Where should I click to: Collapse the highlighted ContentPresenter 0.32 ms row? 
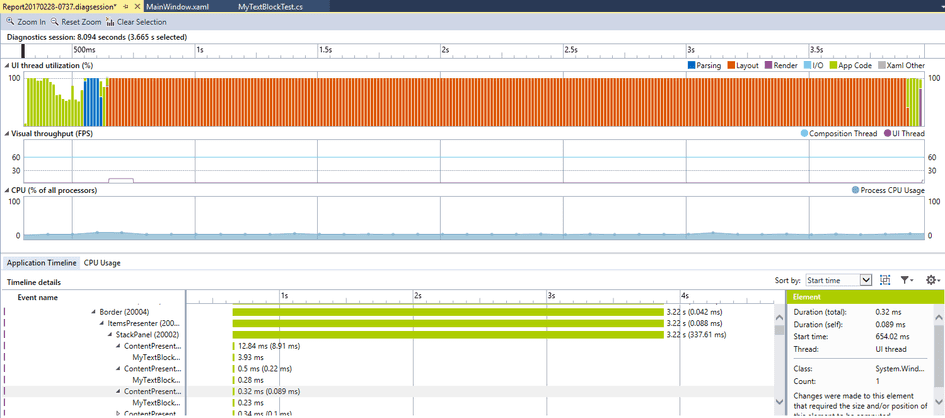click(x=118, y=391)
